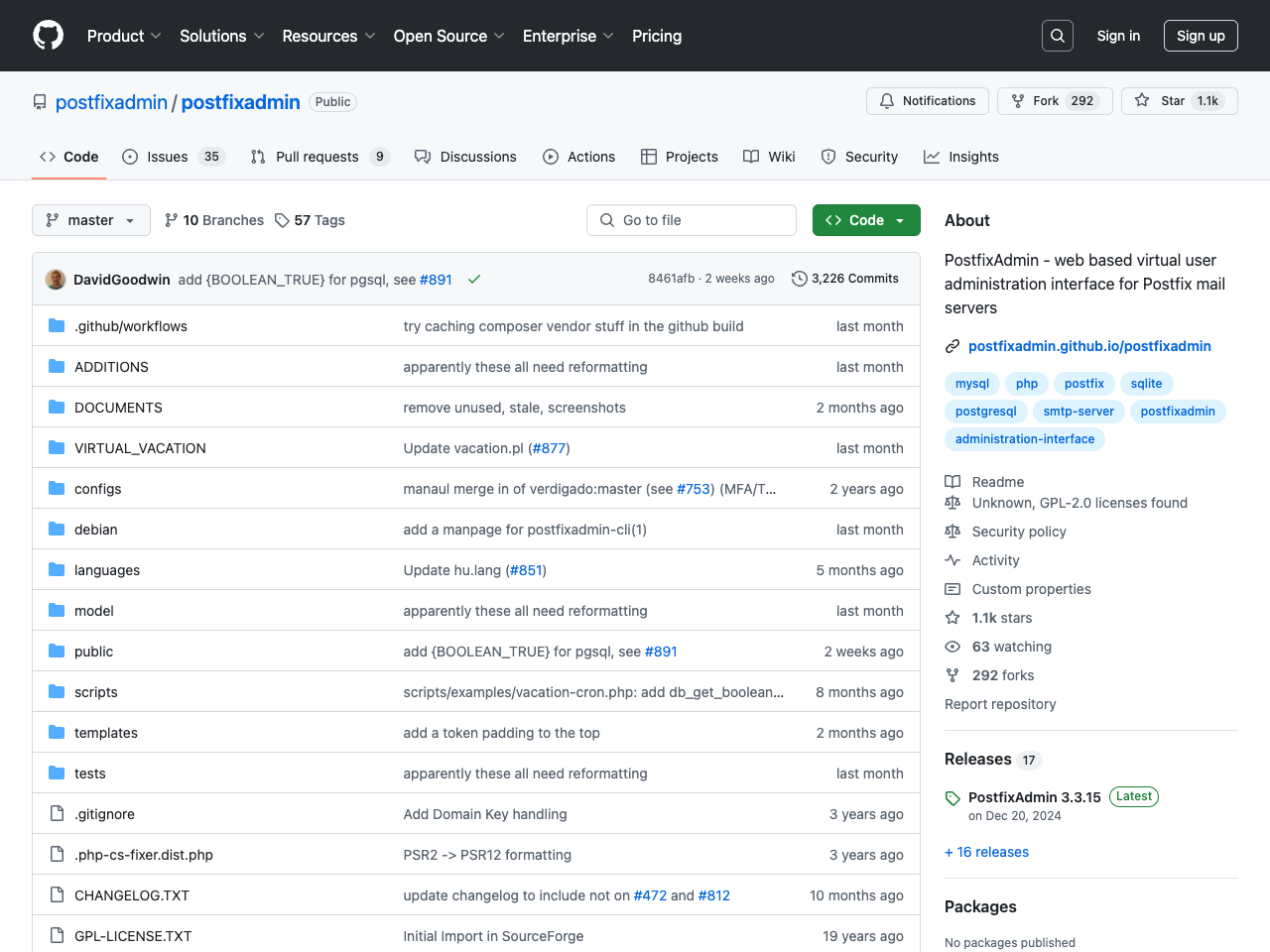This screenshot has width=1270, height=952.
Task: Open the Security tab
Action: pyautogui.click(x=859, y=157)
